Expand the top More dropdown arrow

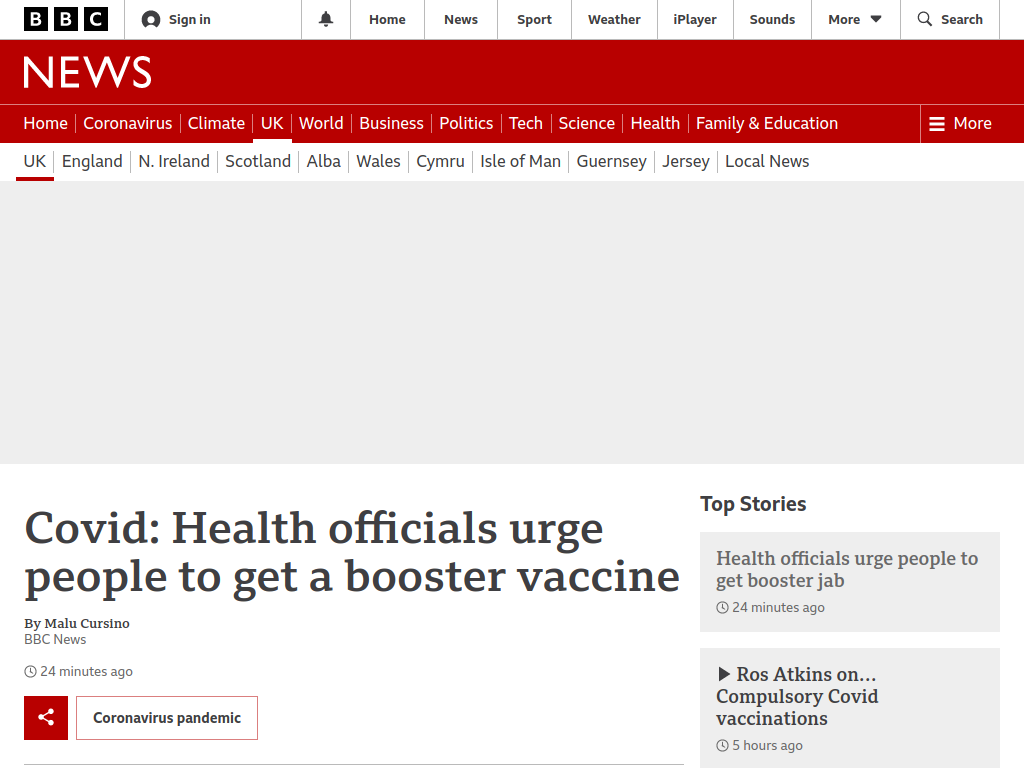pyautogui.click(x=876, y=20)
